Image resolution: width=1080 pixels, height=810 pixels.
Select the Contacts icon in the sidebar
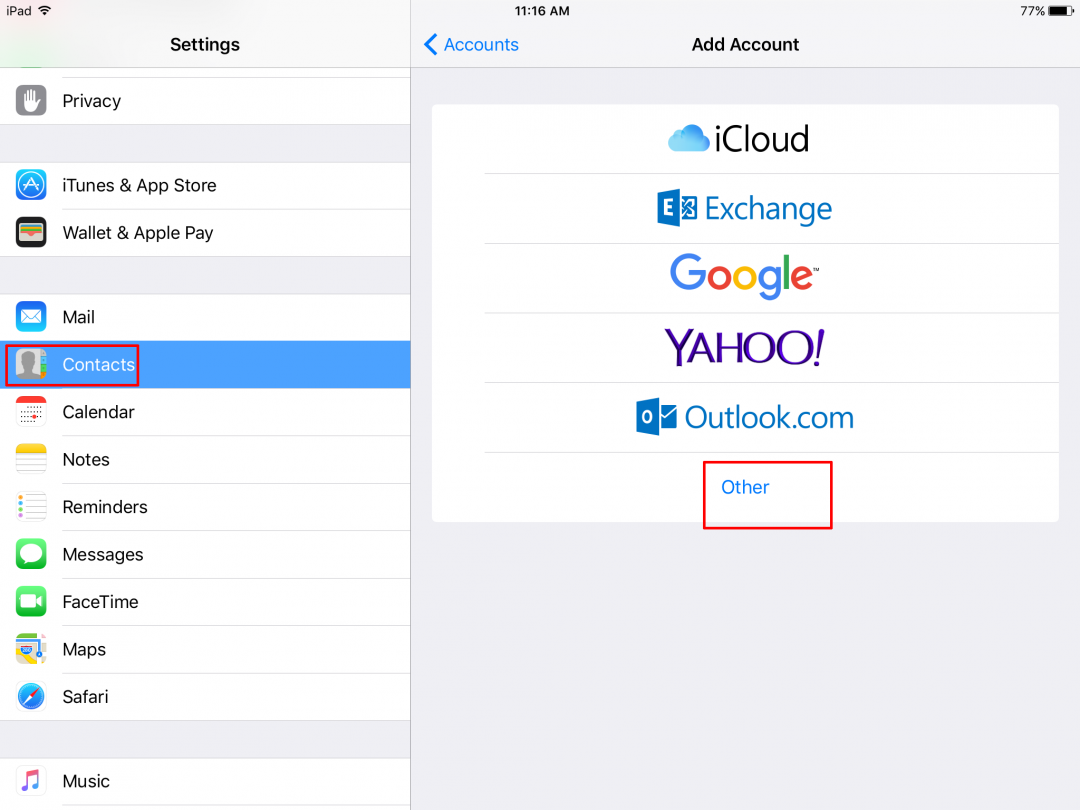[31, 364]
